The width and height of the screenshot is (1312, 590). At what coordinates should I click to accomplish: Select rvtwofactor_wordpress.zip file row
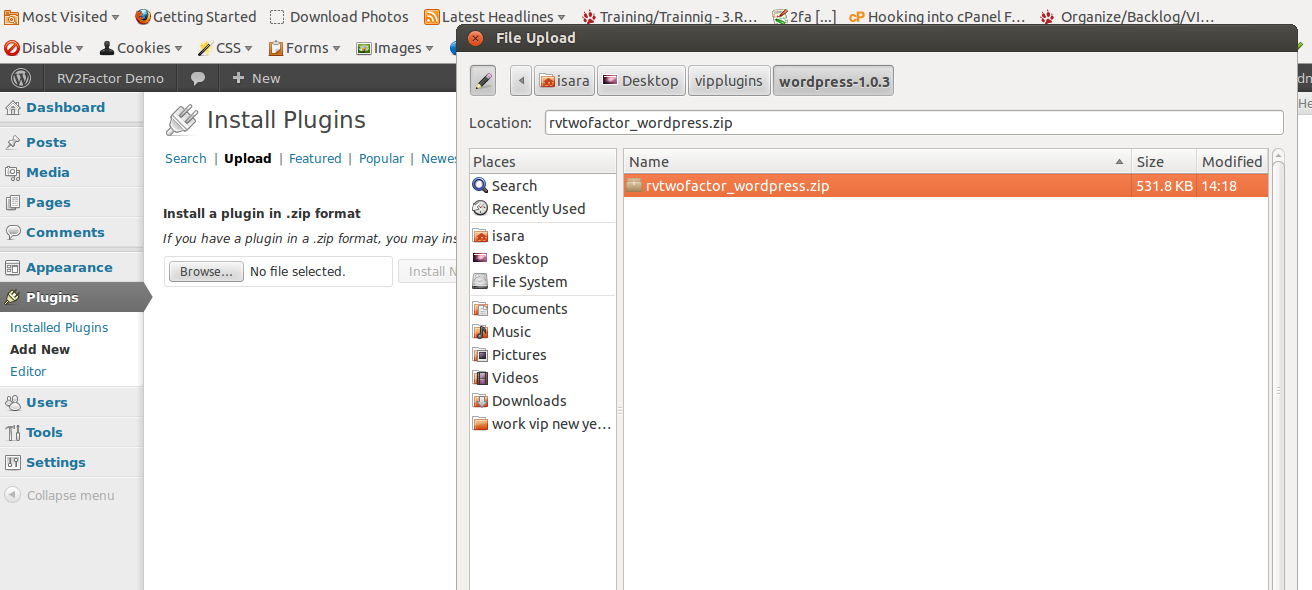click(946, 186)
